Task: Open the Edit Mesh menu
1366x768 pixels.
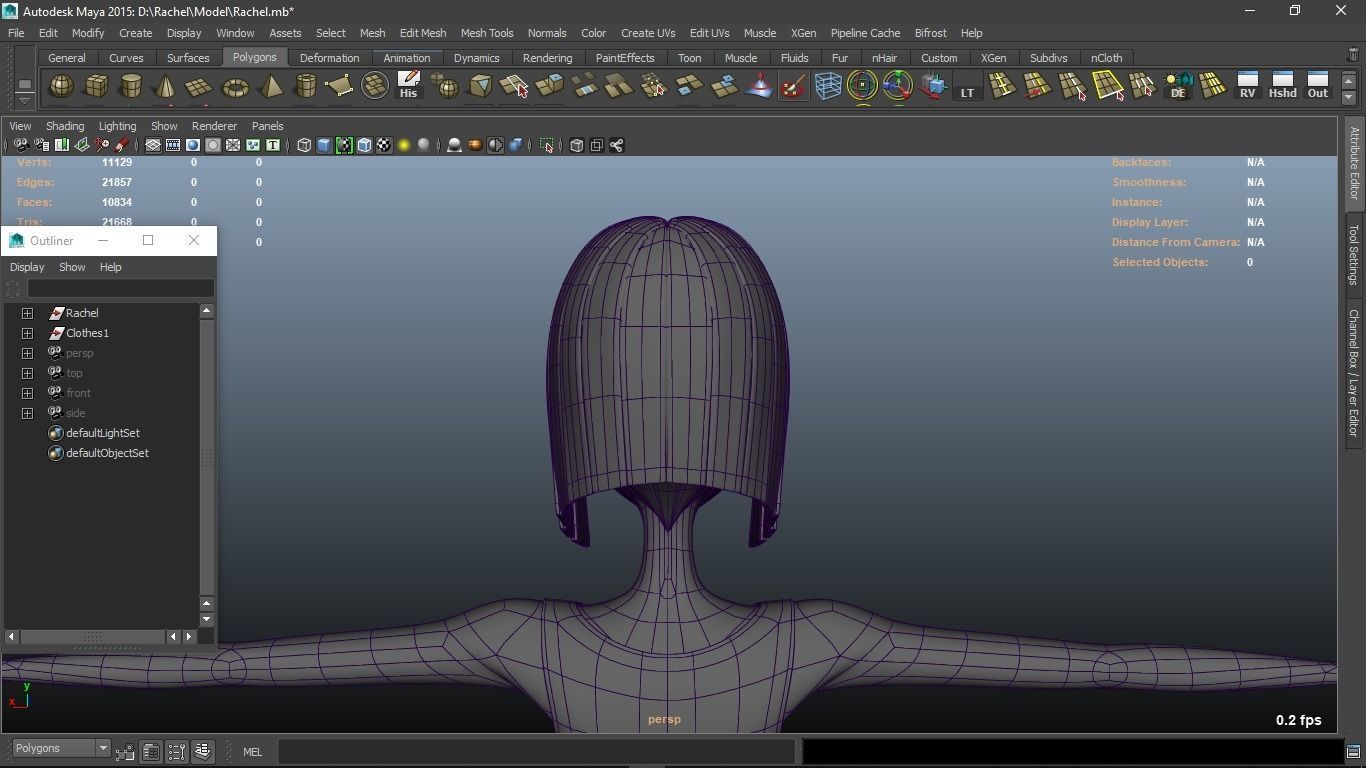Action: click(422, 33)
